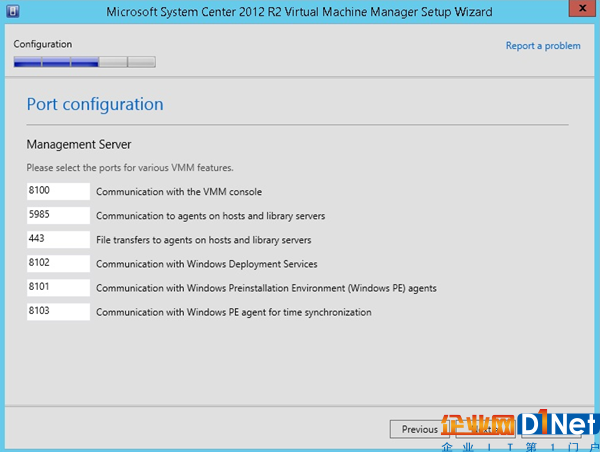The image size is (600, 452).
Task: Click the Management Server label
Action: tap(79, 144)
